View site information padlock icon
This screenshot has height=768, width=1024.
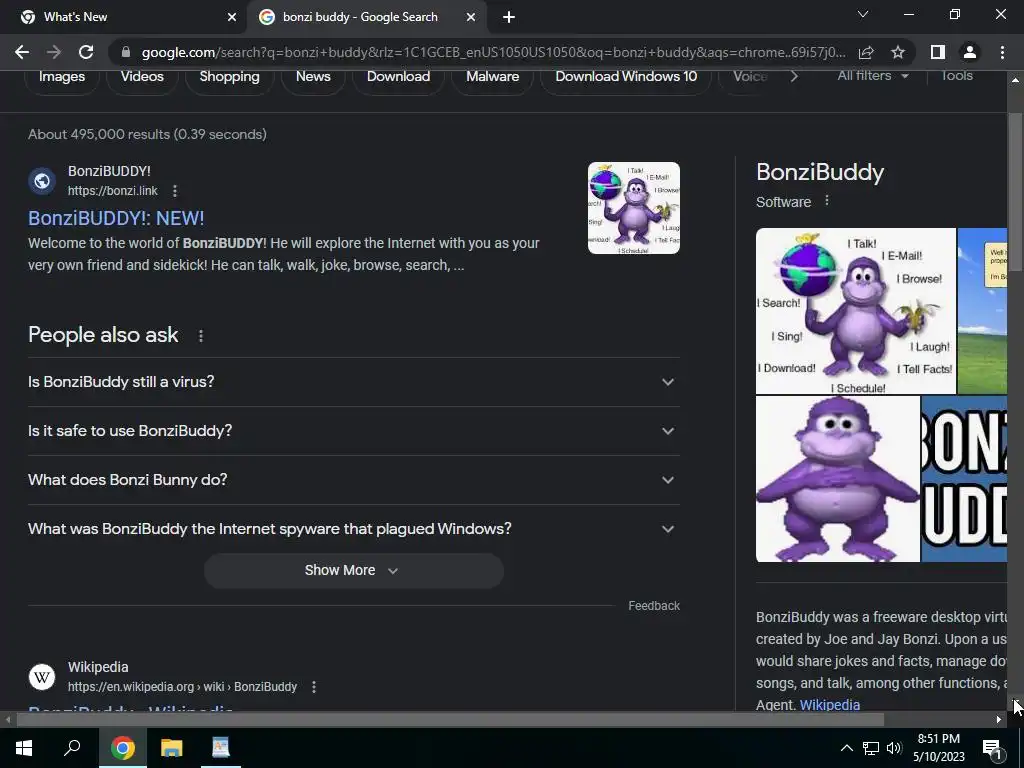point(126,52)
